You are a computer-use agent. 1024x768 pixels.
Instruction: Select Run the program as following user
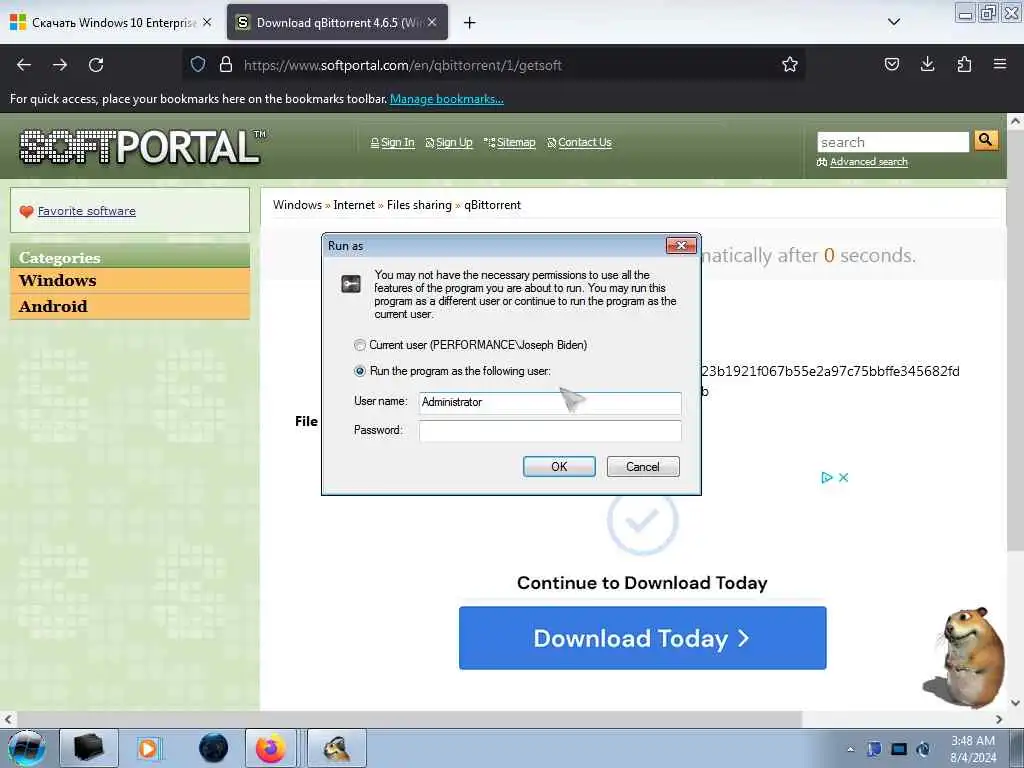tap(360, 371)
